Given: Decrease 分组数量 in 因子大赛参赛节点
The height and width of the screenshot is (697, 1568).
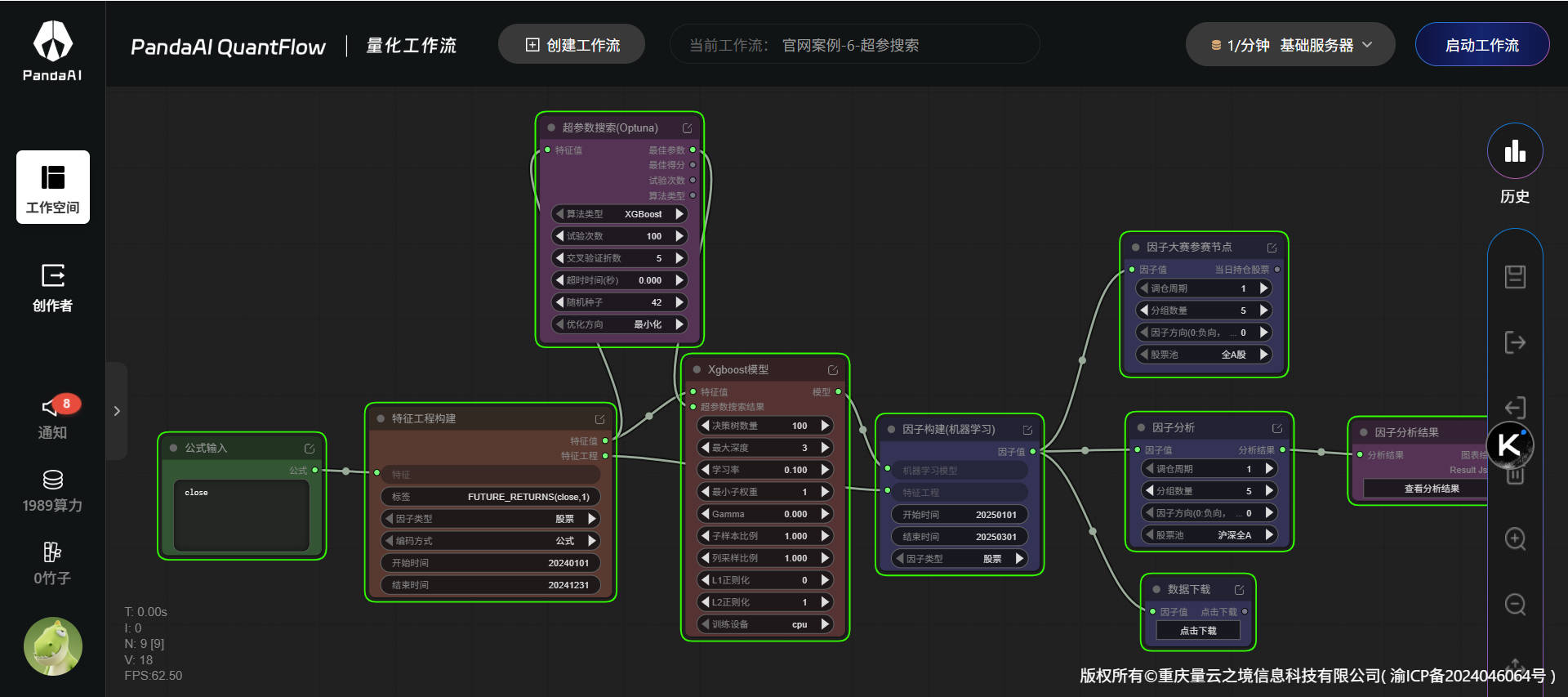Looking at the screenshot, I should pos(1144,311).
